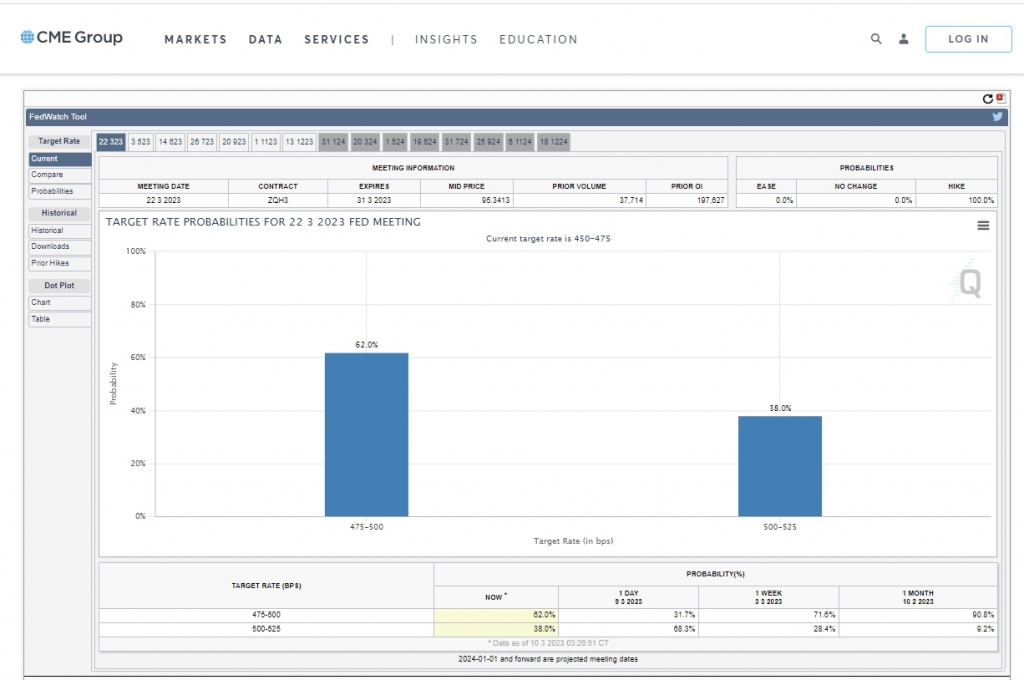Click the red export icon beside refresh

[999, 98]
